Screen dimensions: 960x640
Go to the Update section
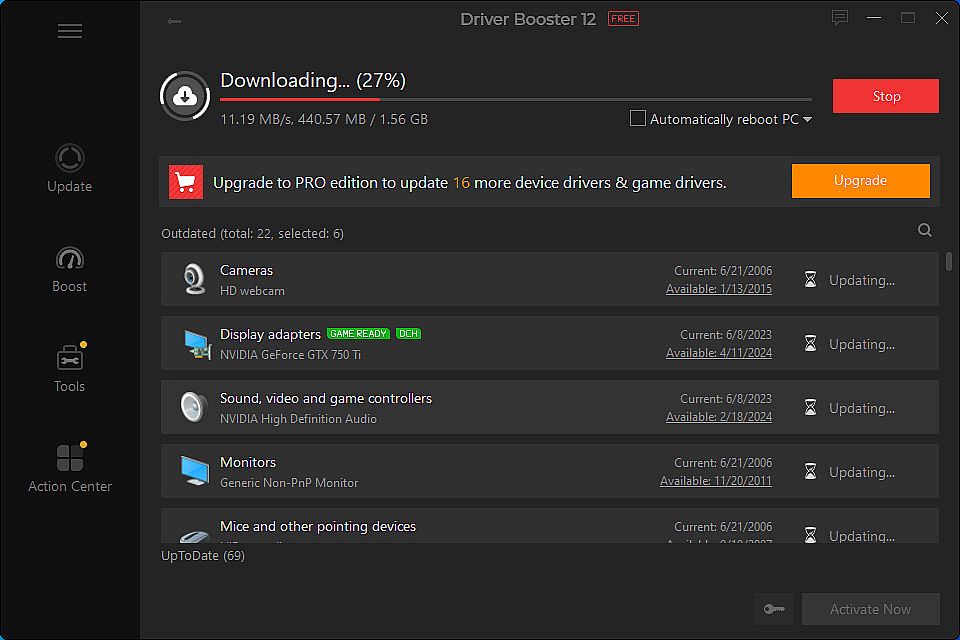point(70,168)
